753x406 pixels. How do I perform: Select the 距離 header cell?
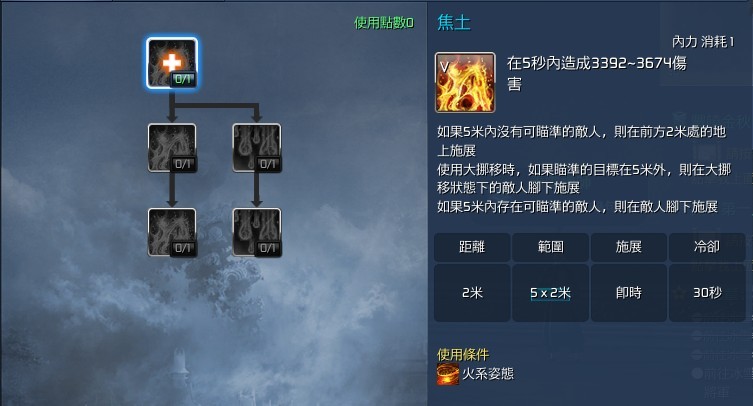tap(472, 247)
